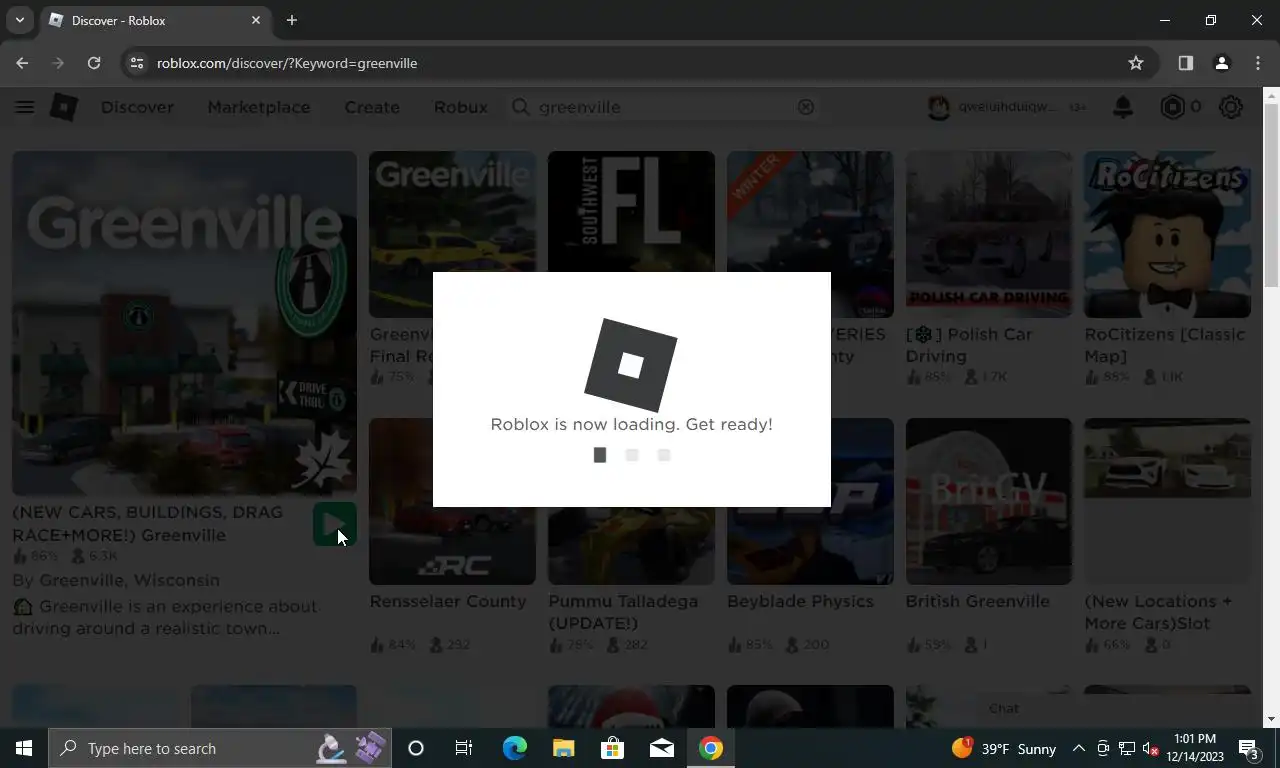This screenshot has width=1280, height=768.
Task: Show hidden system tray icons
Action: point(1078,748)
